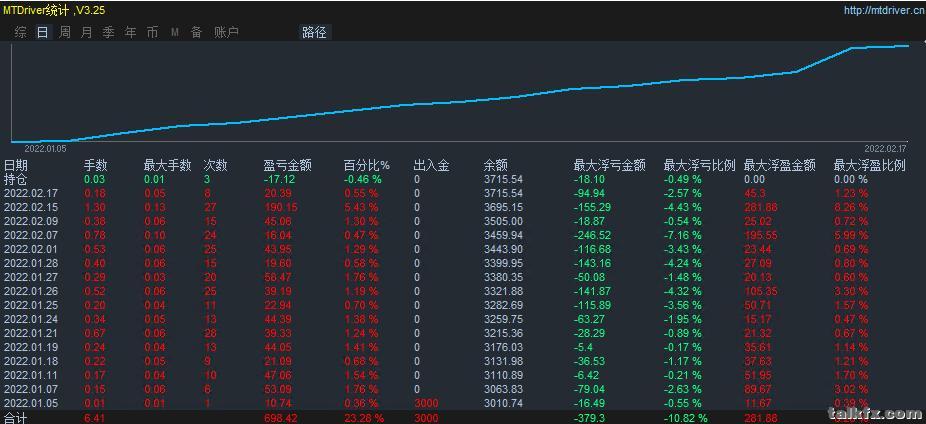Click the 路径 path button

point(314,32)
